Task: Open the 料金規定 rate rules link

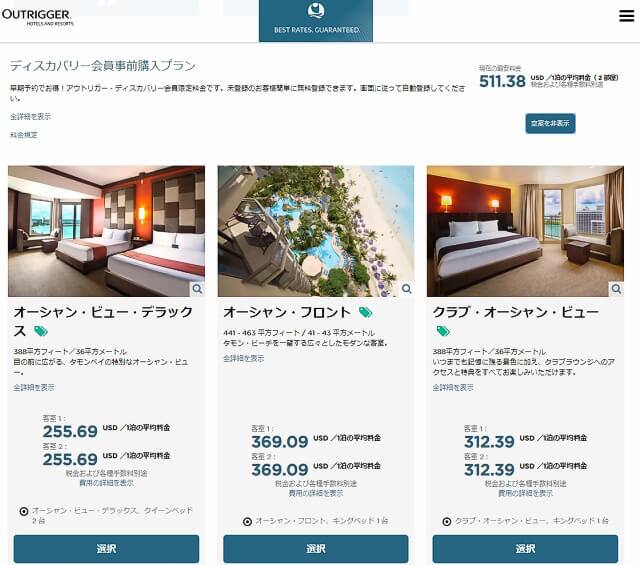Action: point(24,135)
